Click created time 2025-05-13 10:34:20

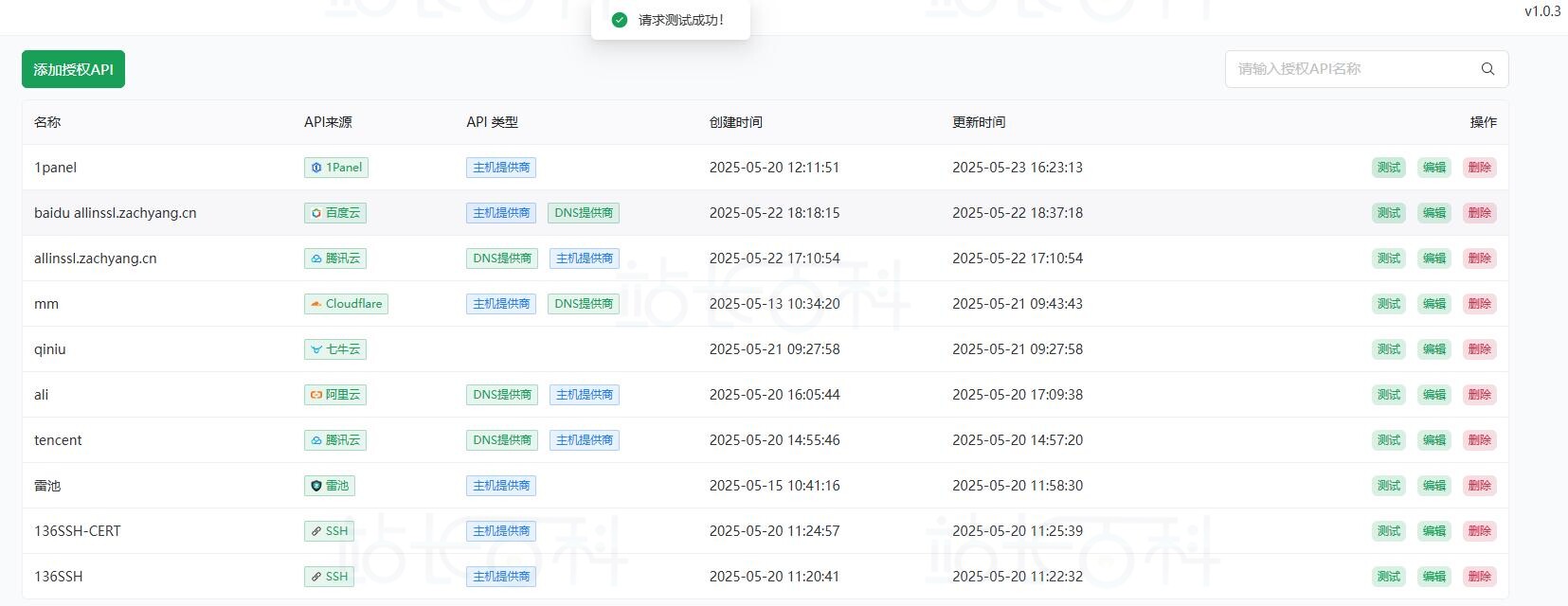pyautogui.click(x=775, y=304)
